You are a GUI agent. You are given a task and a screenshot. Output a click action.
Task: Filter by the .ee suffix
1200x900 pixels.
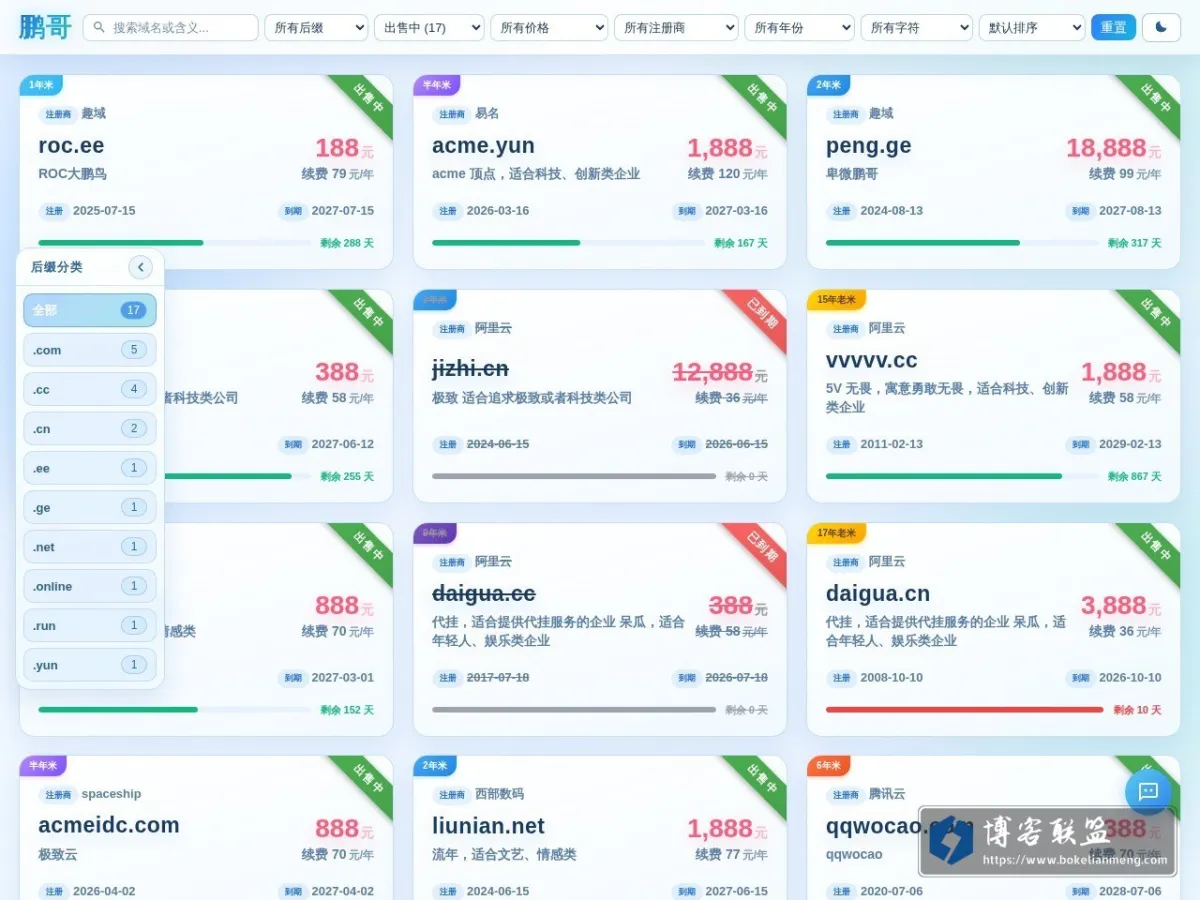(x=90, y=468)
